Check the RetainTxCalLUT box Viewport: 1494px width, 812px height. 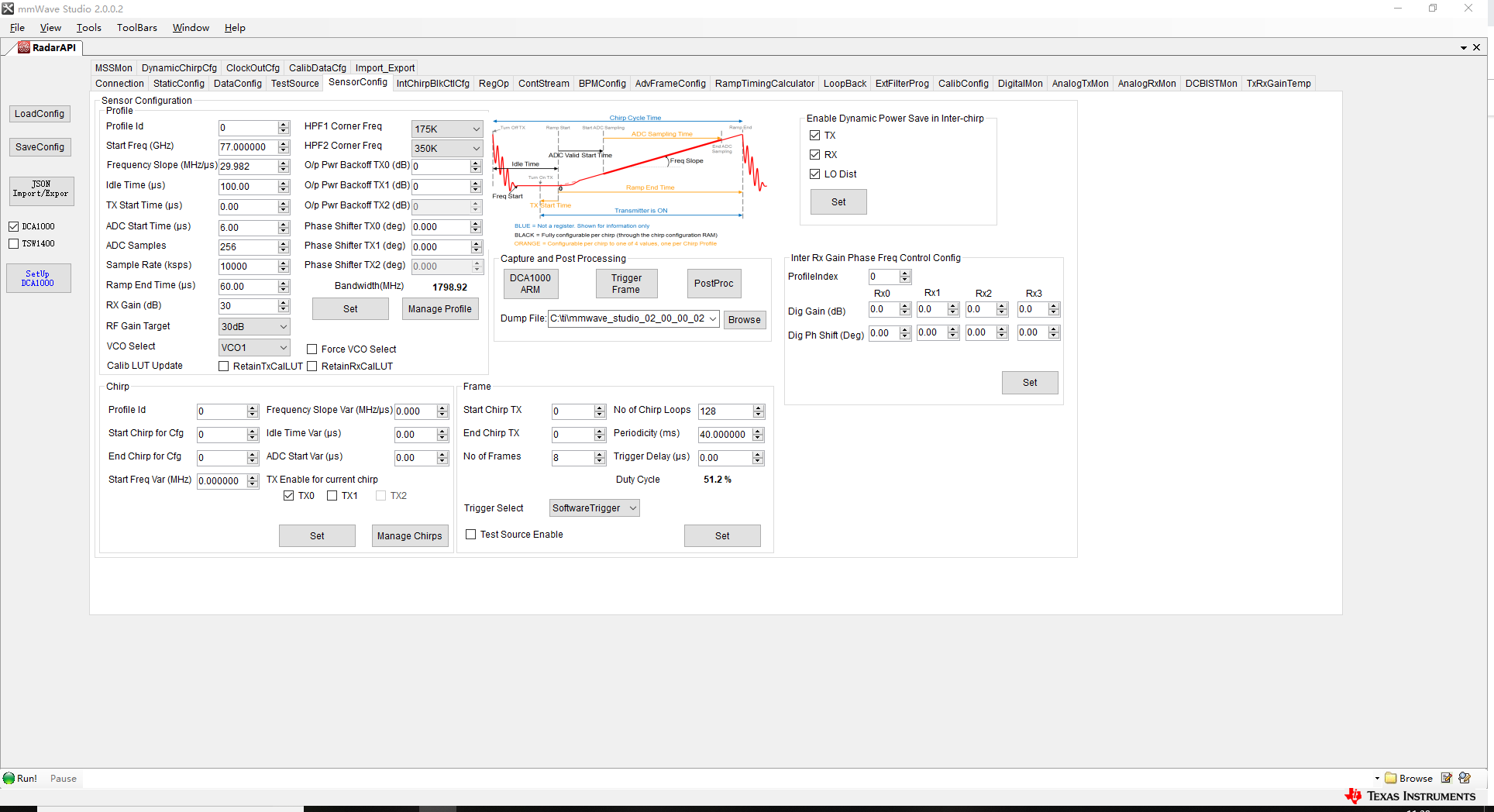click(x=223, y=366)
